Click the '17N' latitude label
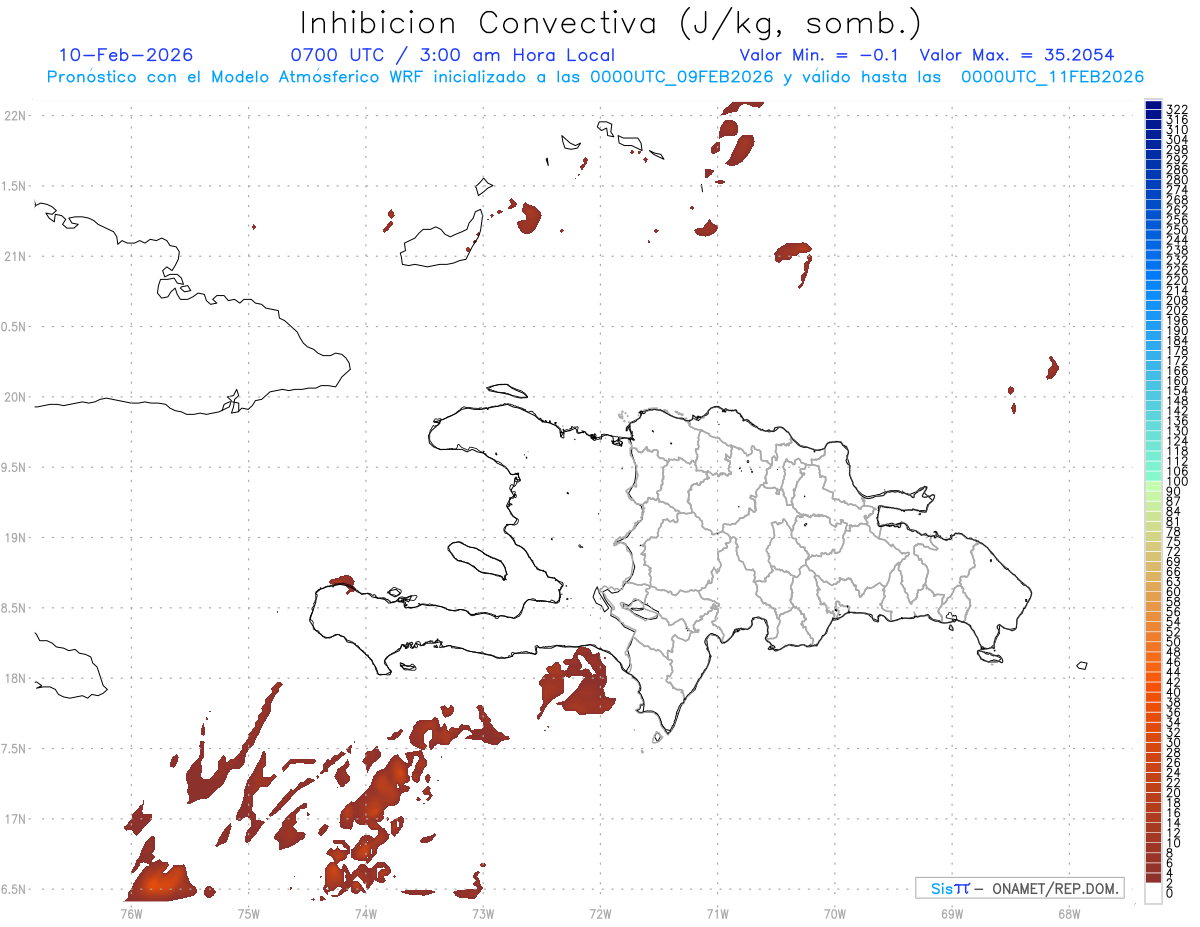Image resolution: width=1200 pixels, height=927 pixels. pyautogui.click(x=14, y=819)
